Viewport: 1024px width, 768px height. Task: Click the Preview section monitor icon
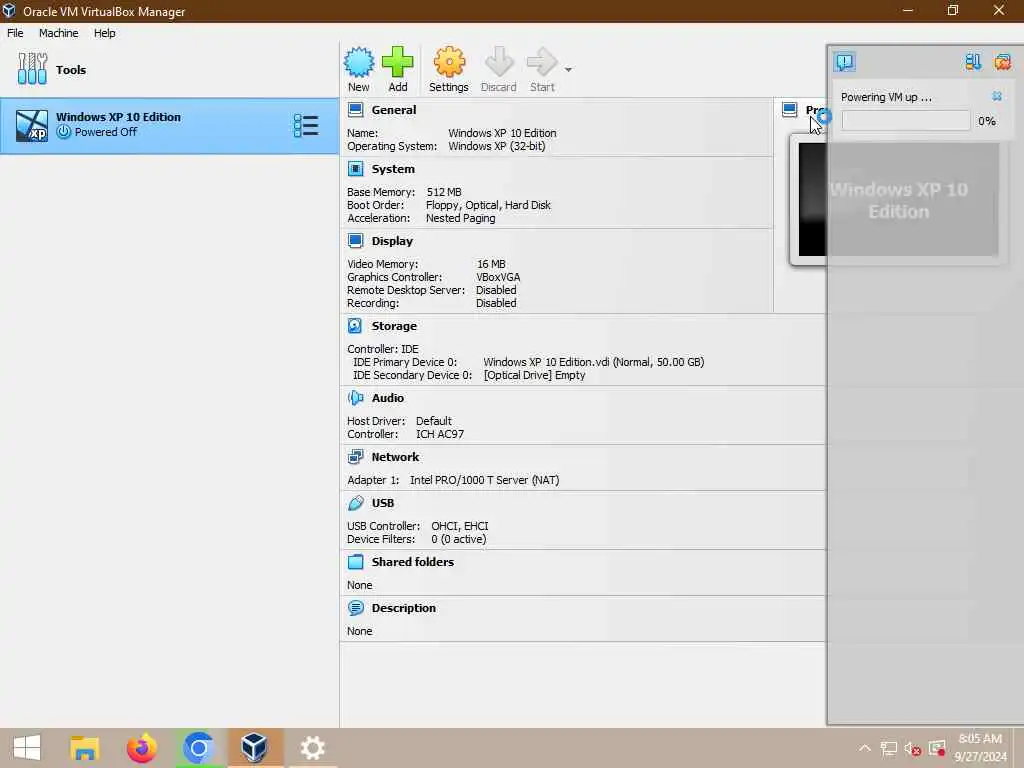pyautogui.click(x=790, y=110)
